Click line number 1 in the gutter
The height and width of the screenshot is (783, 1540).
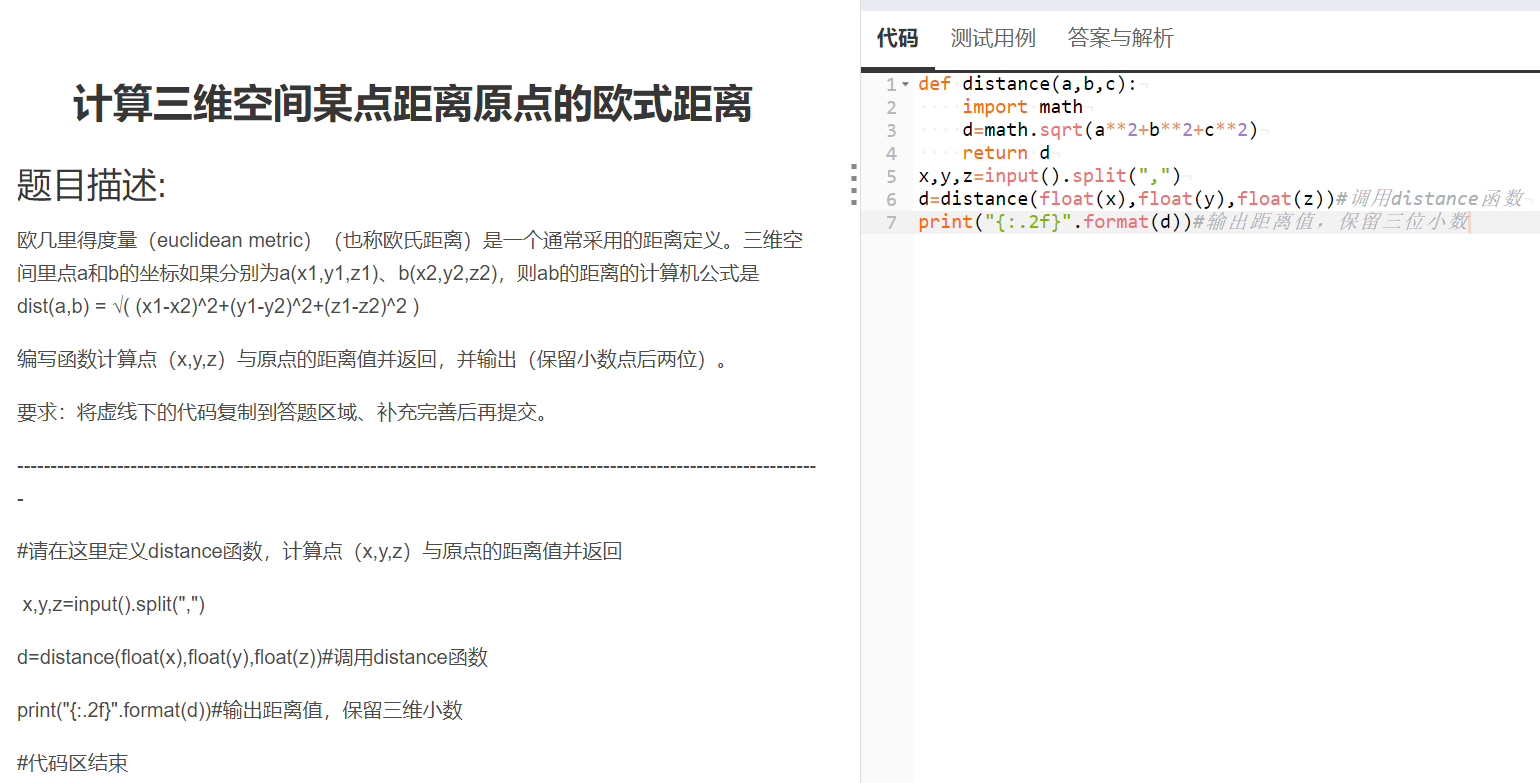pos(890,84)
